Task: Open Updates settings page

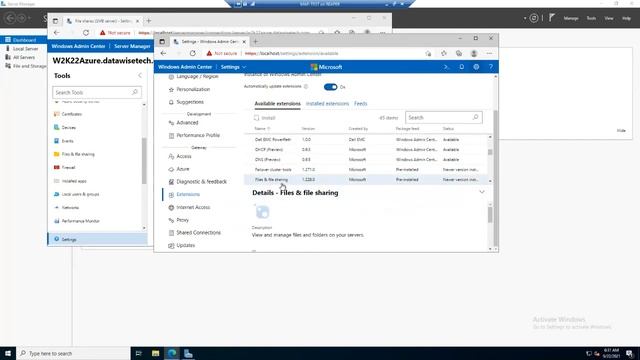Action: (185, 245)
